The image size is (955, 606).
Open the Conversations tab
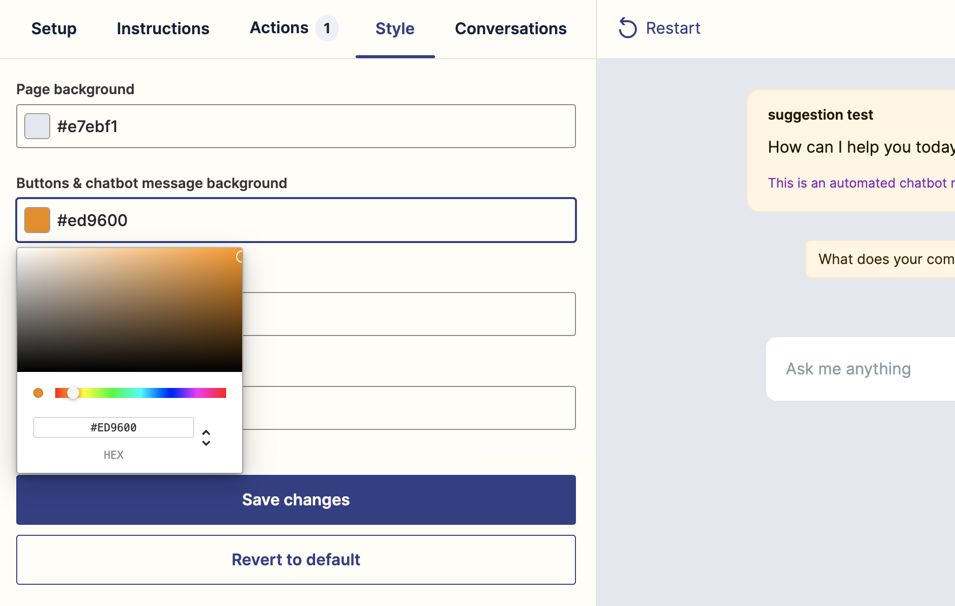pos(510,29)
